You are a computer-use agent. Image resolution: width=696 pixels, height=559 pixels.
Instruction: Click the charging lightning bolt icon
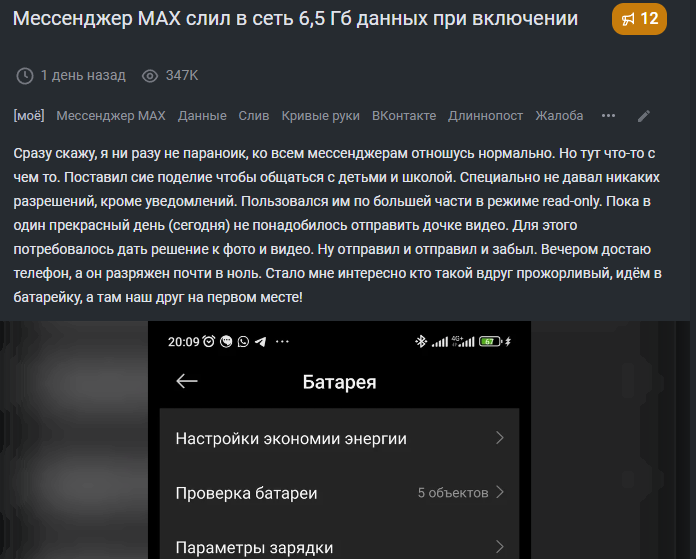(508, 341)
